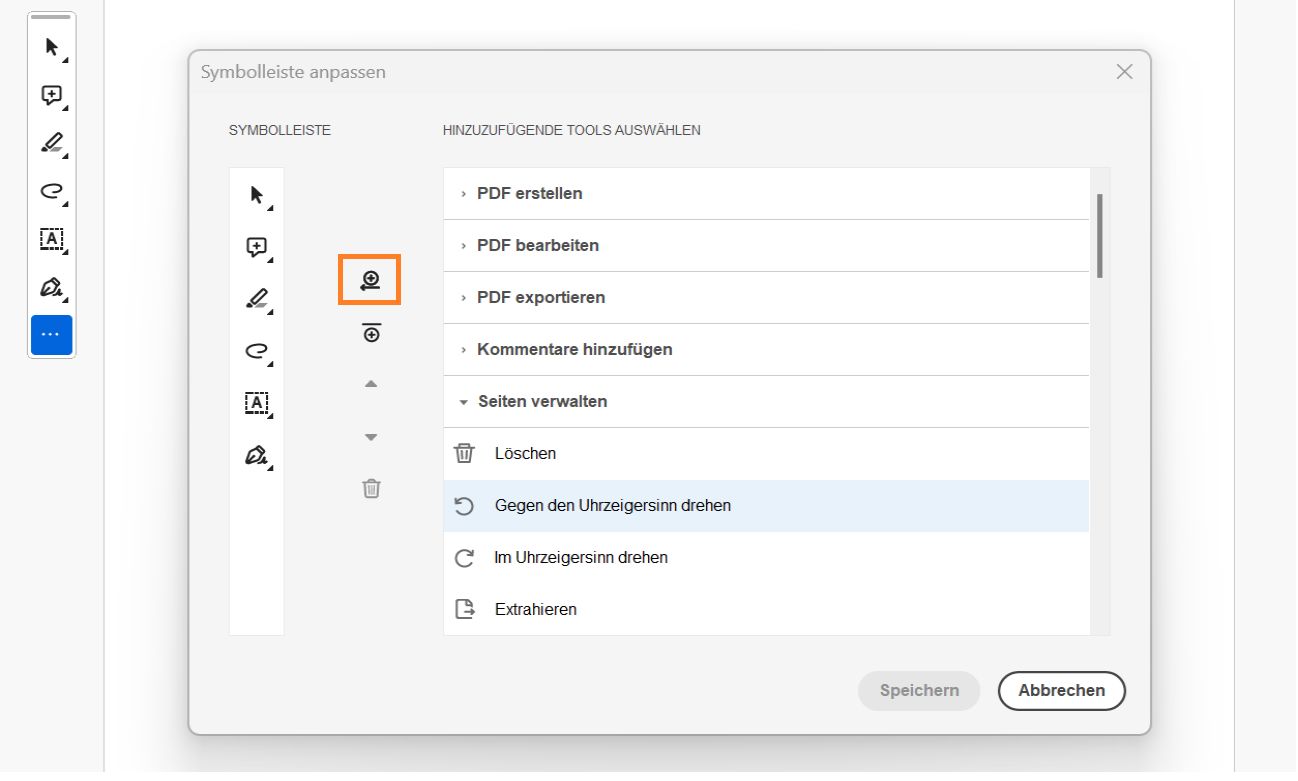Select the text box tool in dialog list

click(x=257, y=402)
